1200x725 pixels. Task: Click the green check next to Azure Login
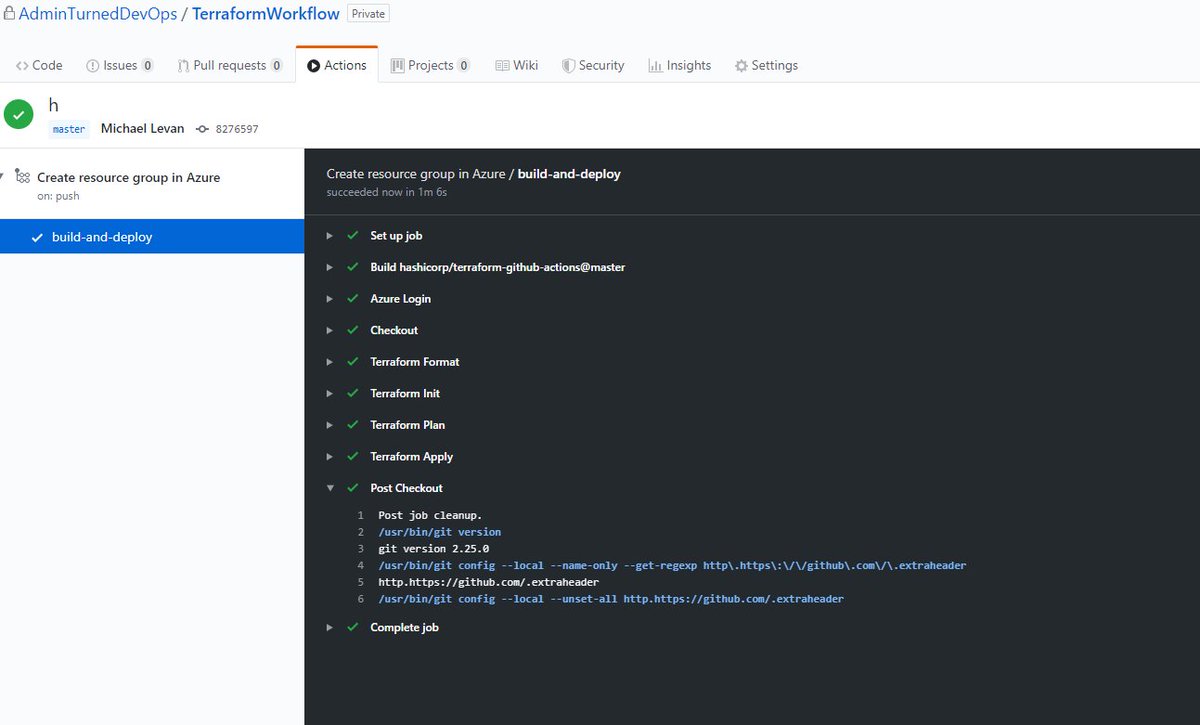click(352, 298)
